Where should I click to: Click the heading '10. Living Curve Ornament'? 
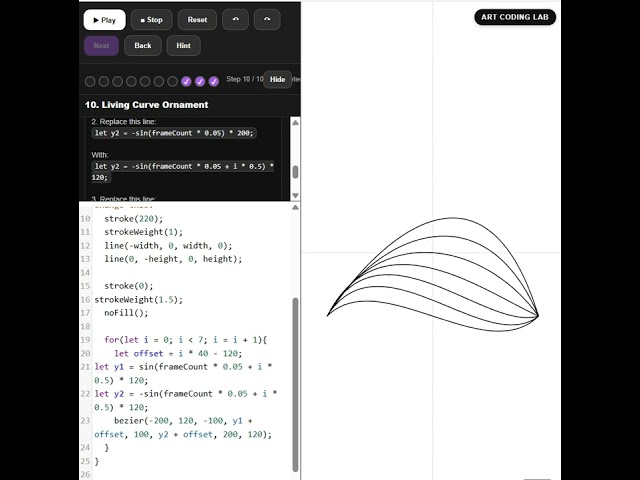coord(147,105)
